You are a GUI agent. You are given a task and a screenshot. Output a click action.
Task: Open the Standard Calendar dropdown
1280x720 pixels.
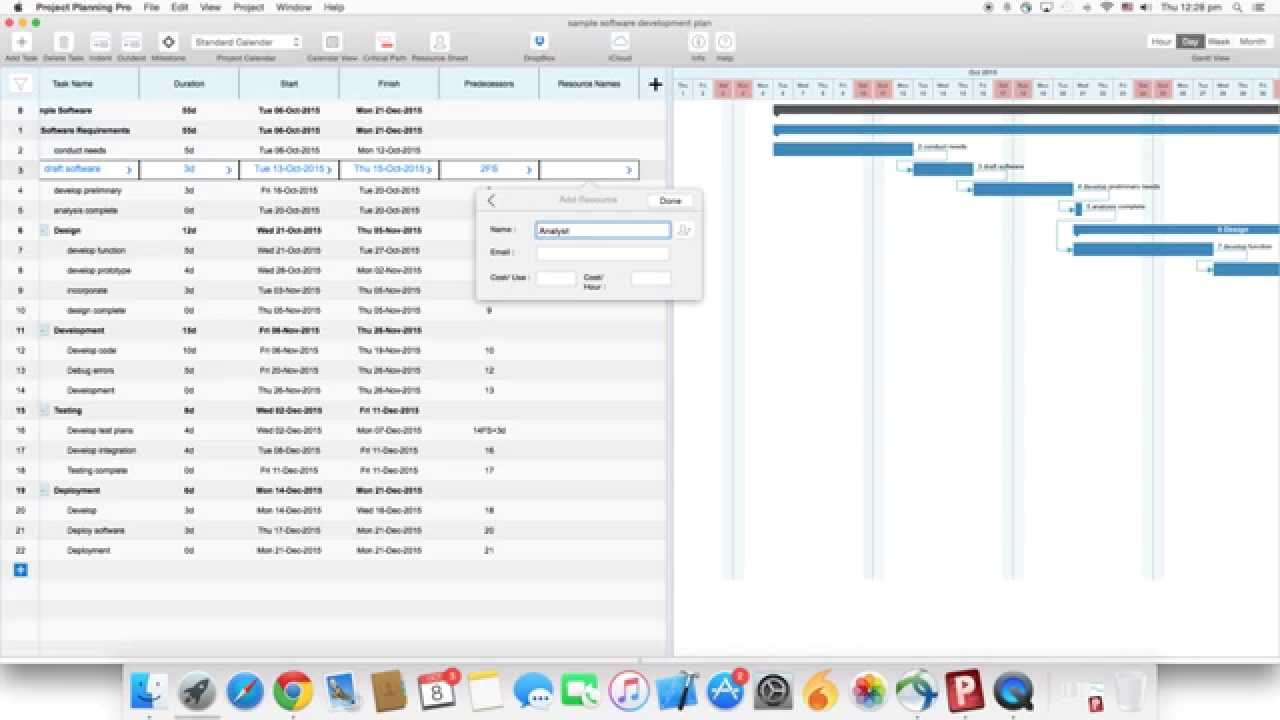coord(246,42)
